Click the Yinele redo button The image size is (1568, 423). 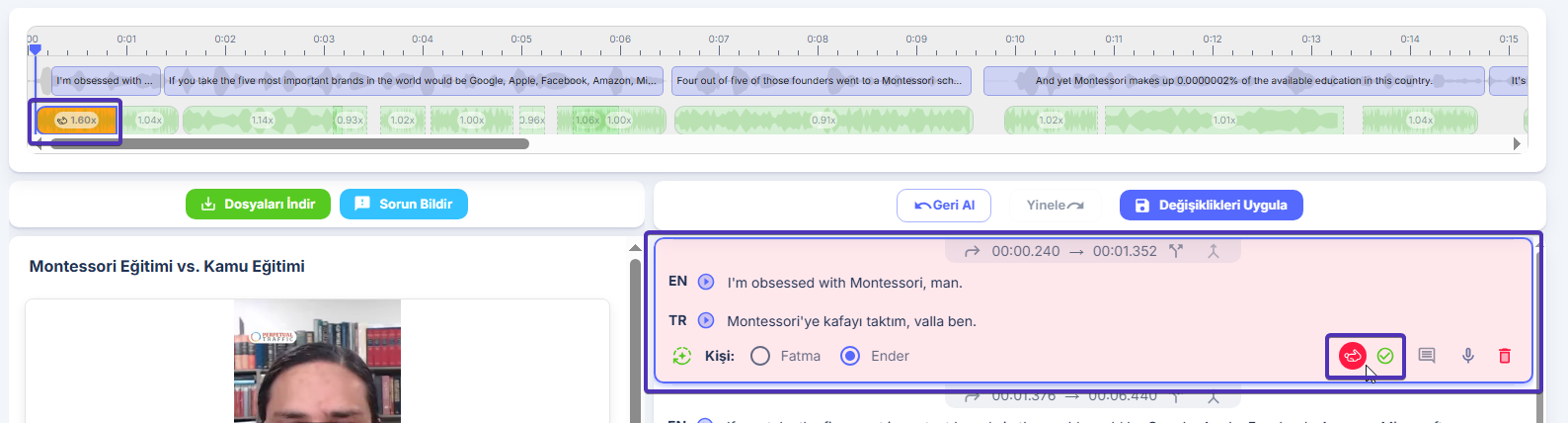tap(1055, 206)
